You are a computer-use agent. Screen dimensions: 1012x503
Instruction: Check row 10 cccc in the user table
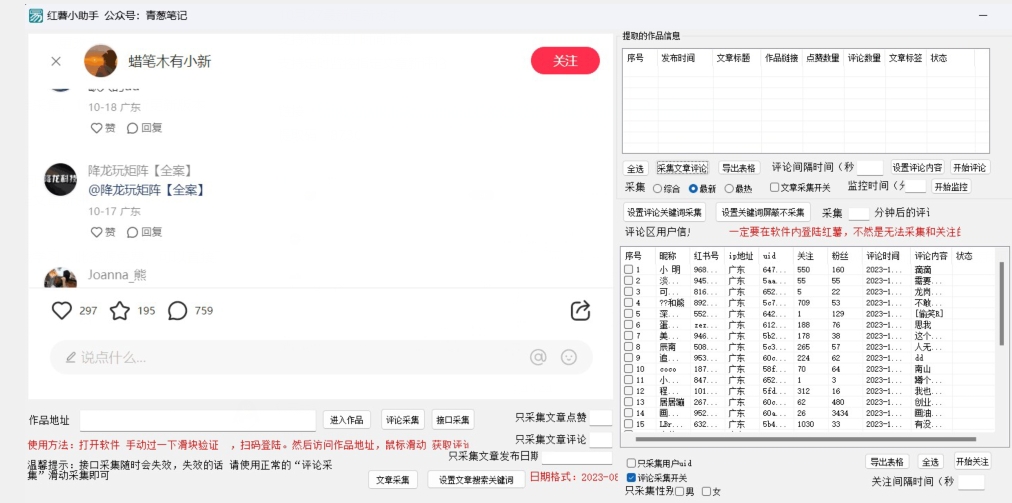[629, 369]
